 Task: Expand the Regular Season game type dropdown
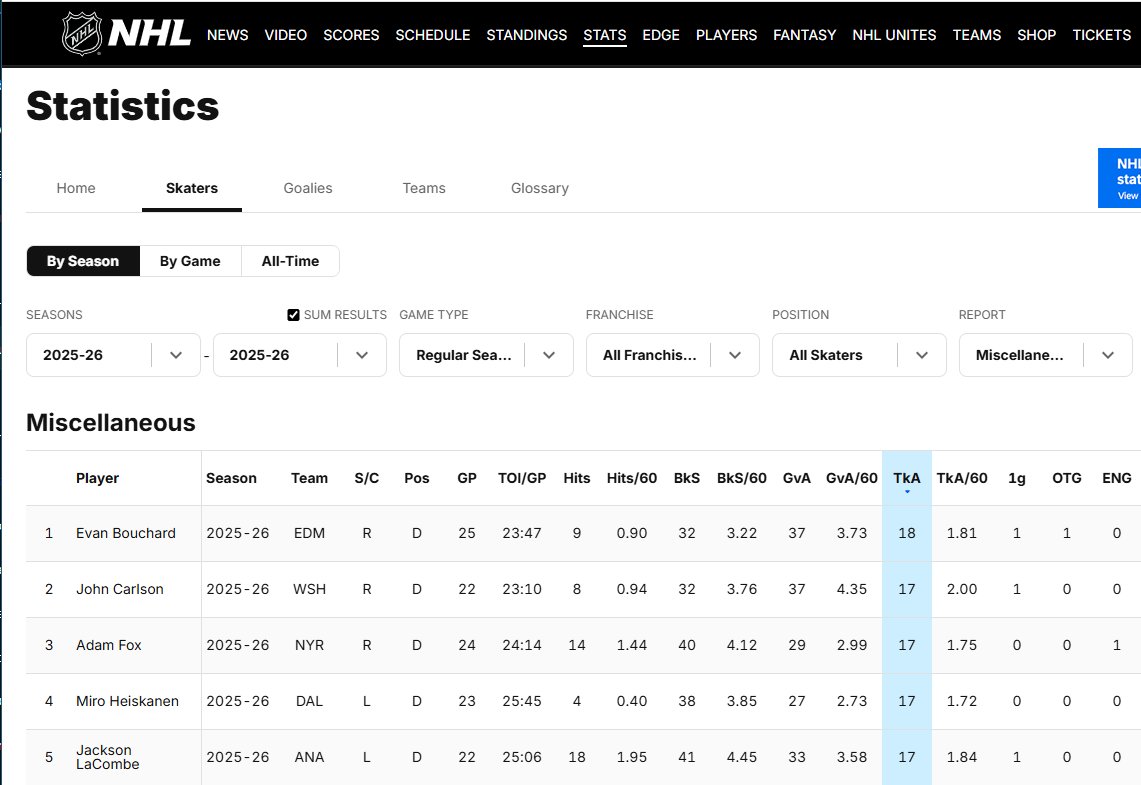(x=486, y=355)
